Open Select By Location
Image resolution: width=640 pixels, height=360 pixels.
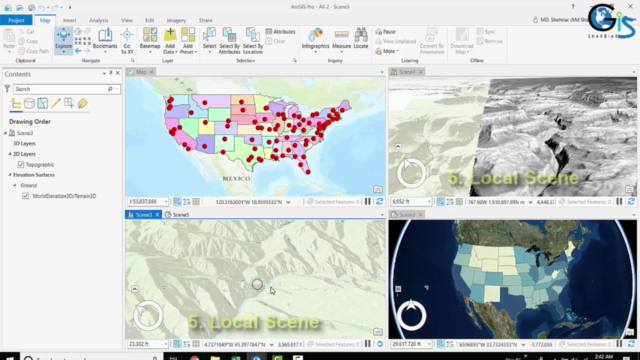tap(253, 41)
